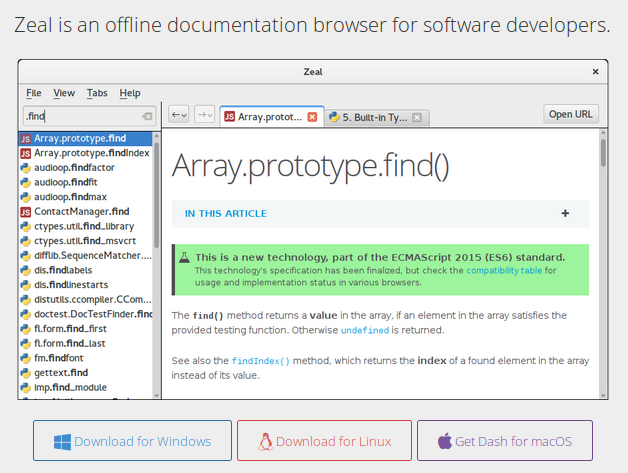Close the Array.protot... tab using its X
This screenshot has height=473, width=628.
[x=312, y=117]
